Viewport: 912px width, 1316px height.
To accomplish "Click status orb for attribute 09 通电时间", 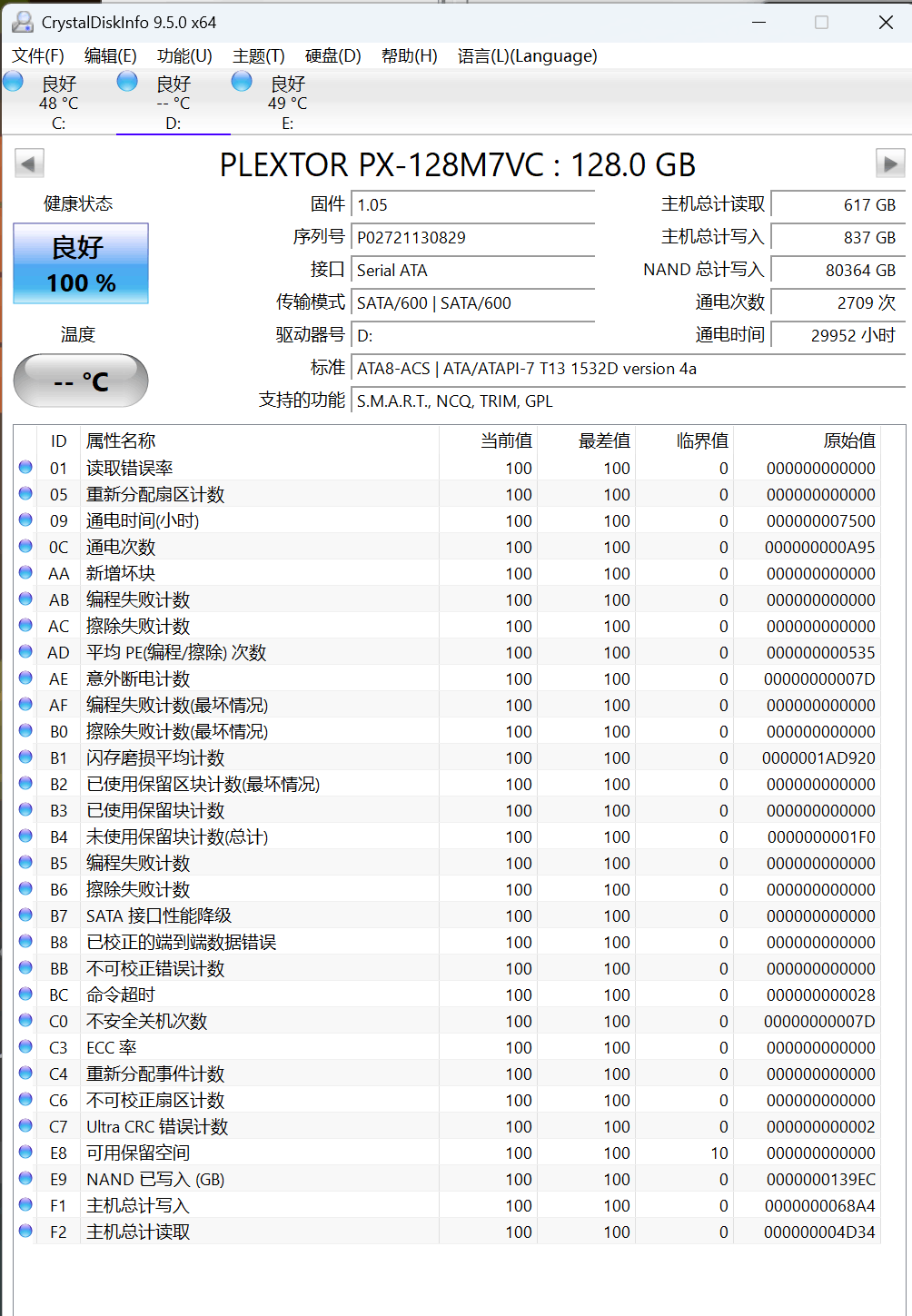I will pyautogui.click(x=25, y=519).
